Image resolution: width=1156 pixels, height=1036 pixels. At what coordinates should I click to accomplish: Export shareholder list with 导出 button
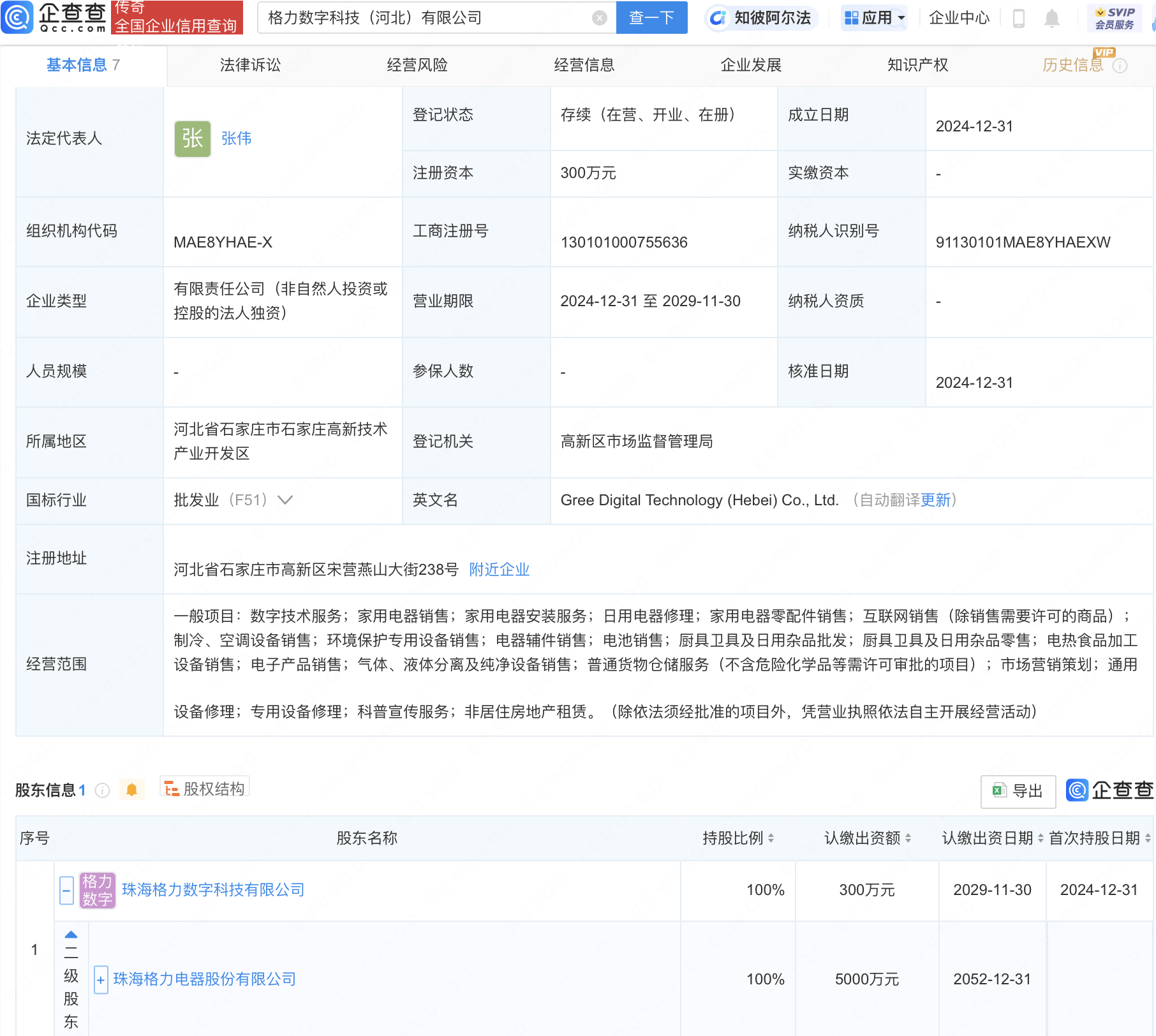click(1018, 791)
